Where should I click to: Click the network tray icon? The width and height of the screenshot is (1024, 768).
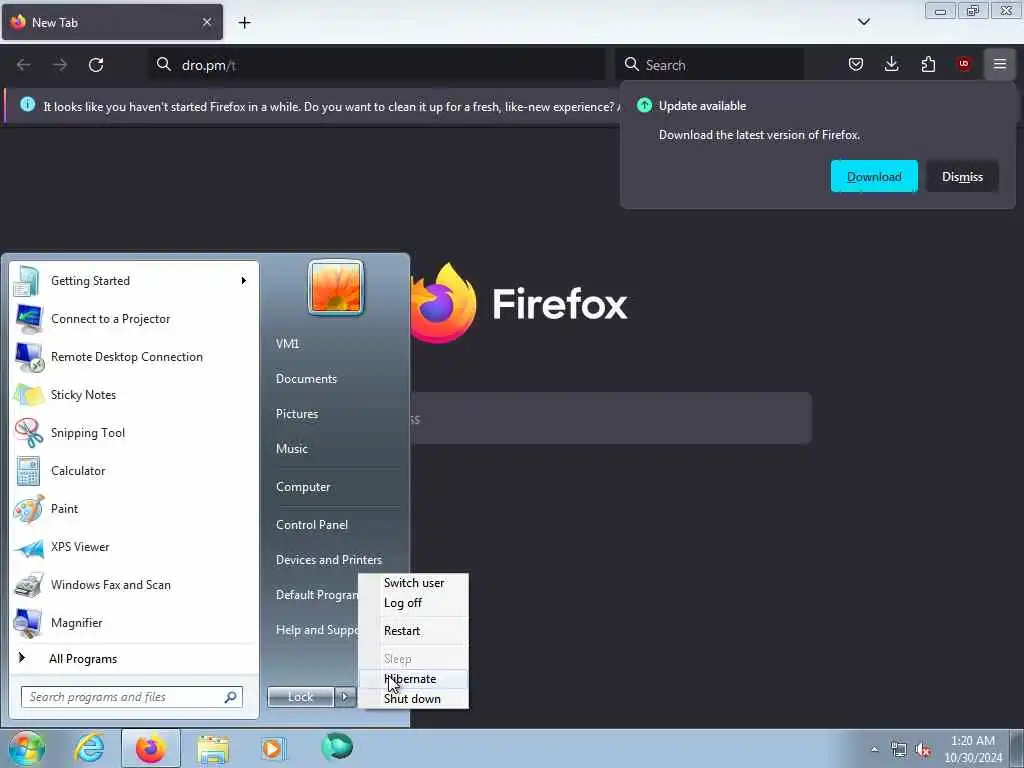899,750
